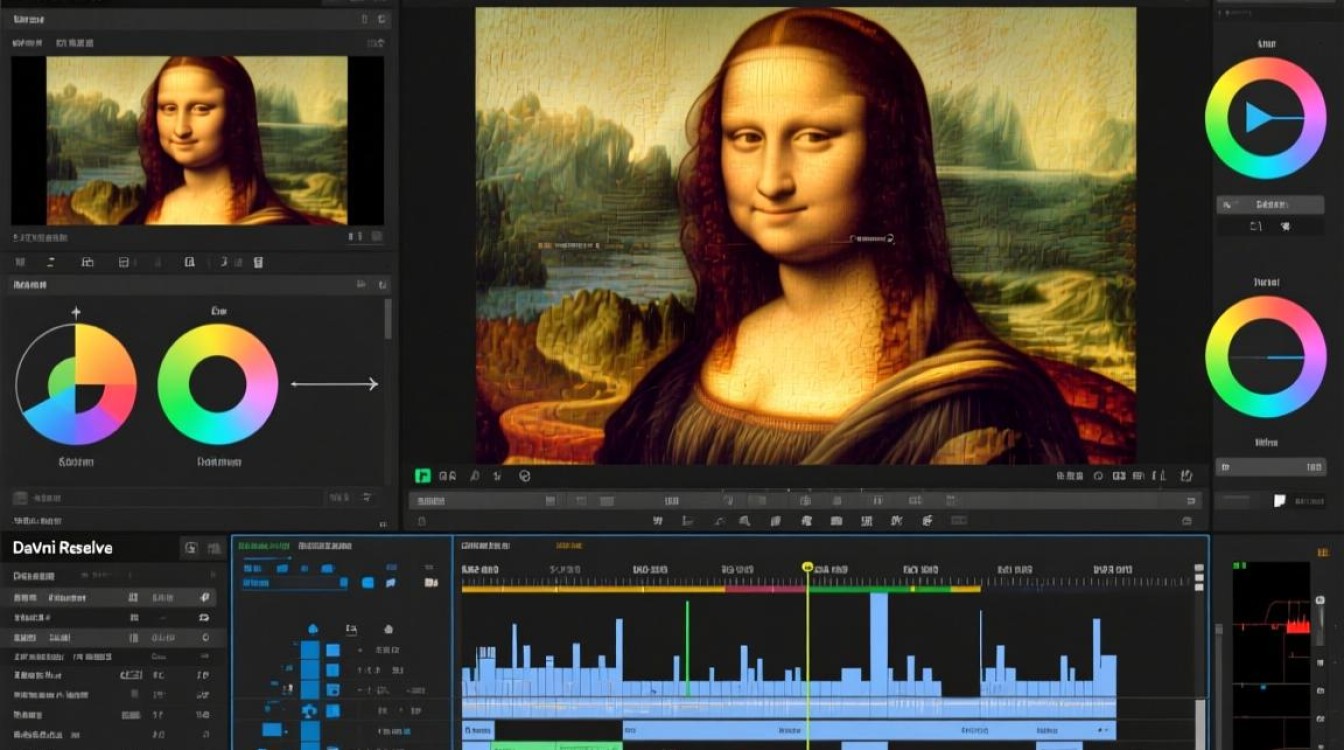
Task: Click the rightmost icon in the viewer toolbar
Action: [1187, 477]
